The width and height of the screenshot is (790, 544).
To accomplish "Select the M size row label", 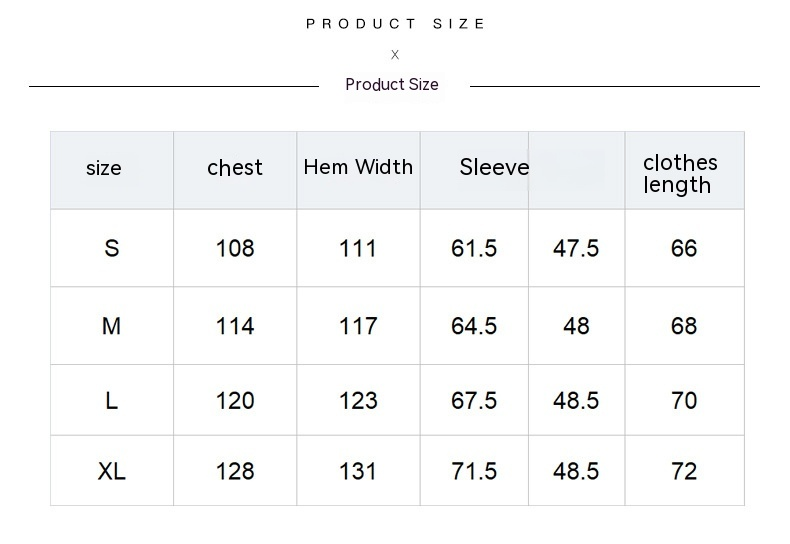I will 111,326.
